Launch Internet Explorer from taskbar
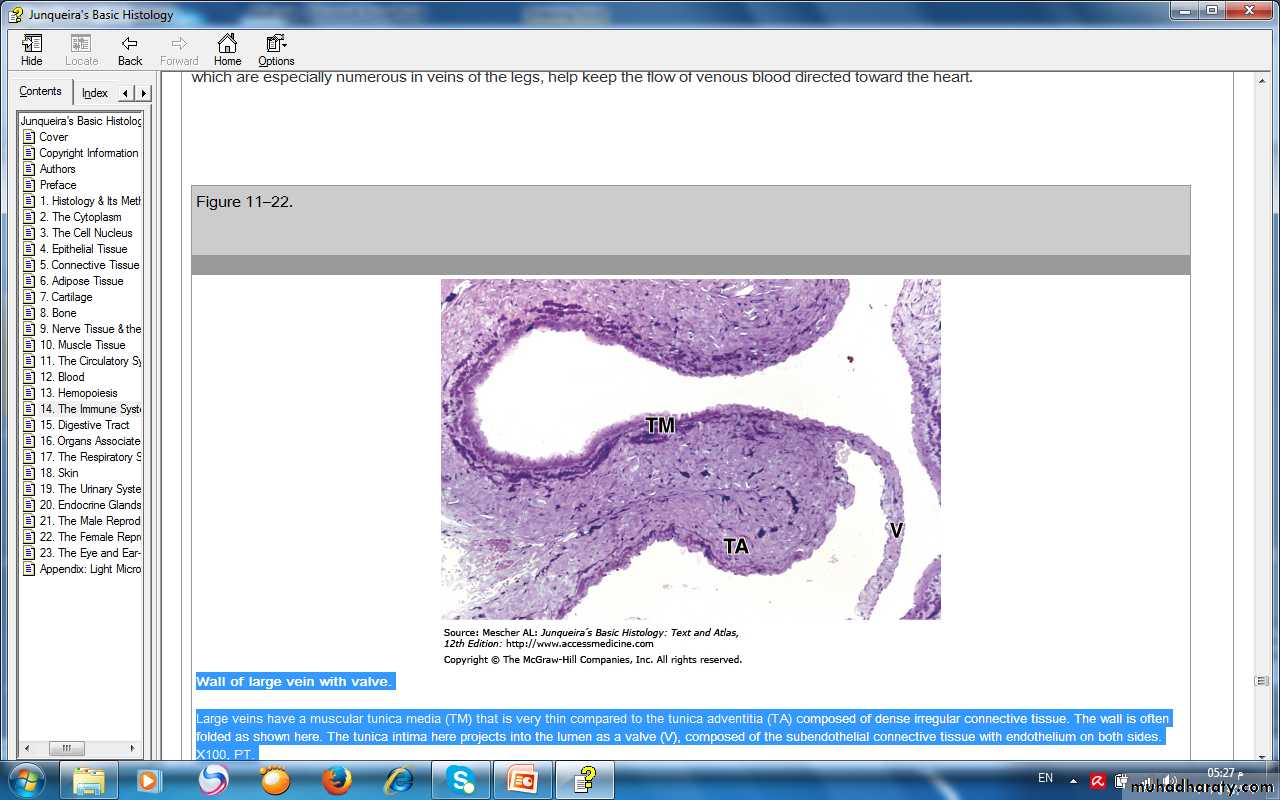 tap(399, 779)
